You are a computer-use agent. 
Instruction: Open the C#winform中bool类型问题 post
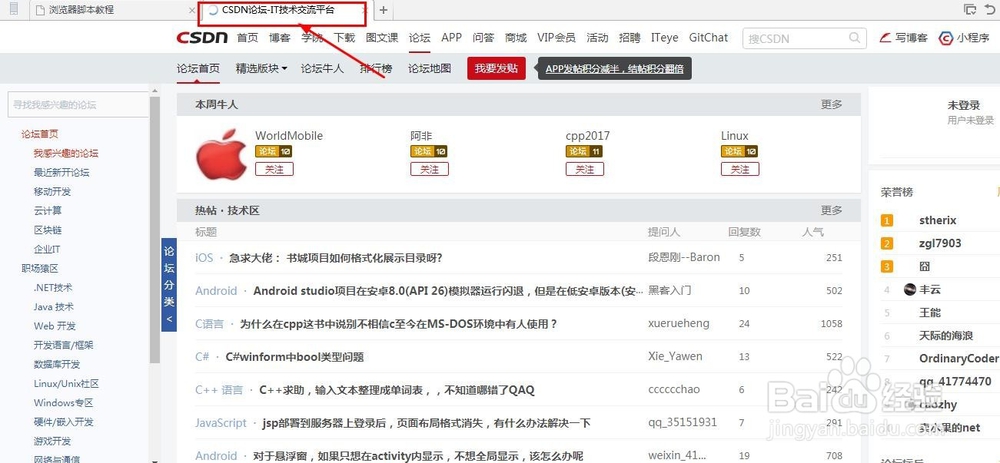(x=295, y=357)
